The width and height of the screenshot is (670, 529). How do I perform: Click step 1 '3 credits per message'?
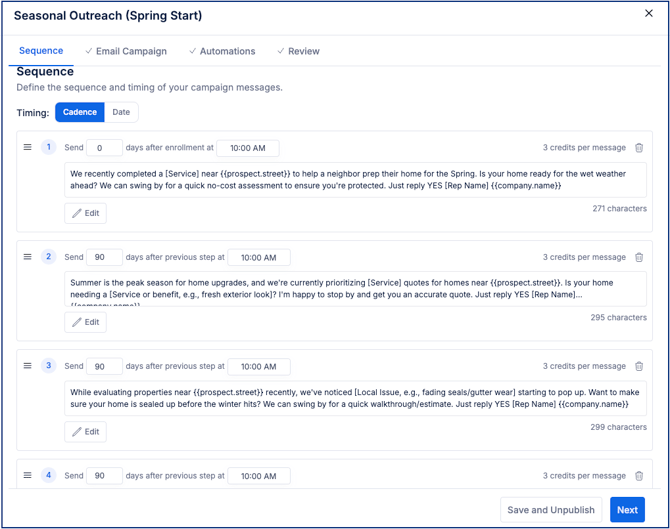[x=584, y=148]
